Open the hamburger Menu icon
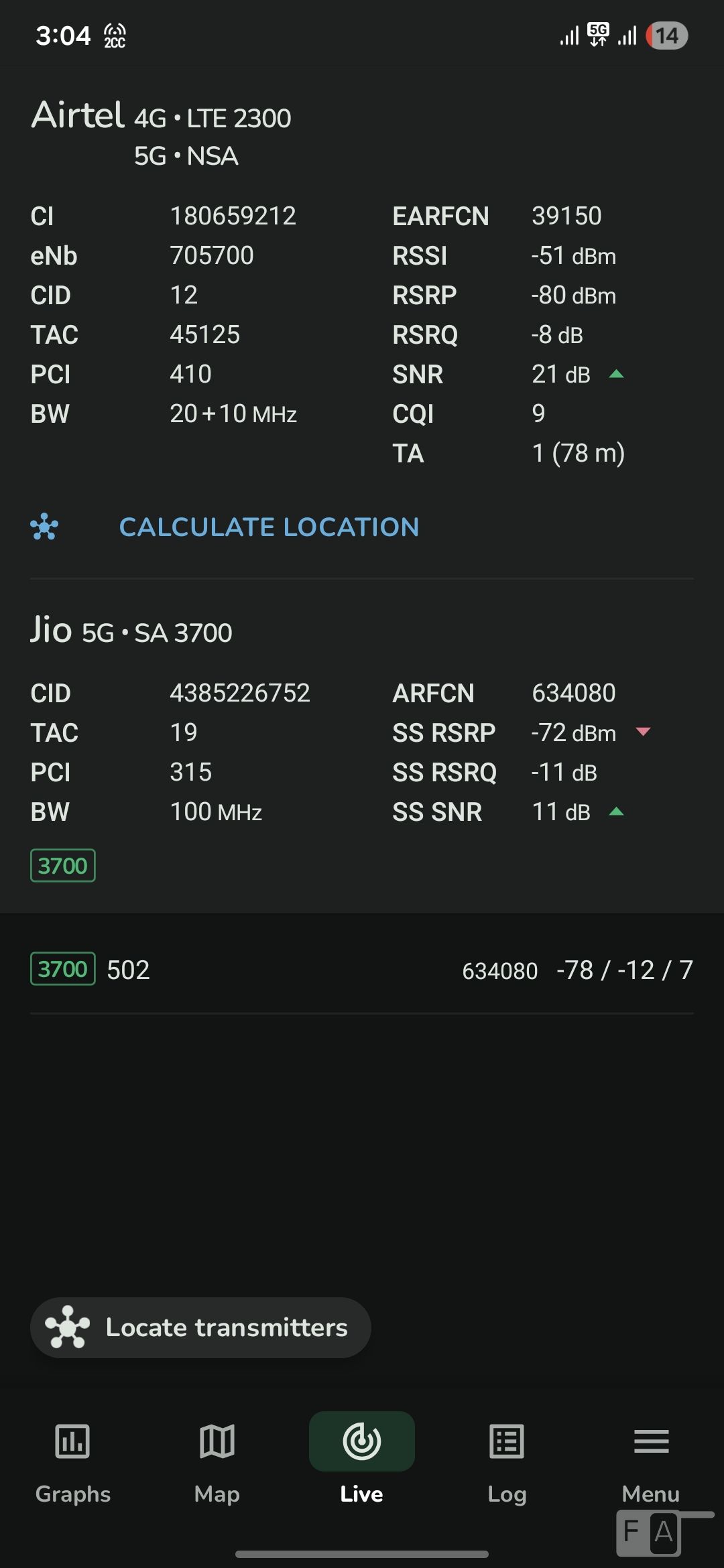Image resolution: width=724 pixels, height=1568 pixels. coord(651,1441)
